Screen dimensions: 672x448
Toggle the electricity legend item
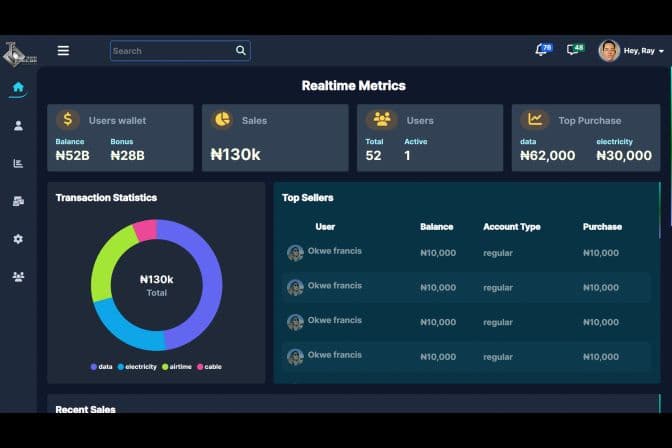(138, 367)
